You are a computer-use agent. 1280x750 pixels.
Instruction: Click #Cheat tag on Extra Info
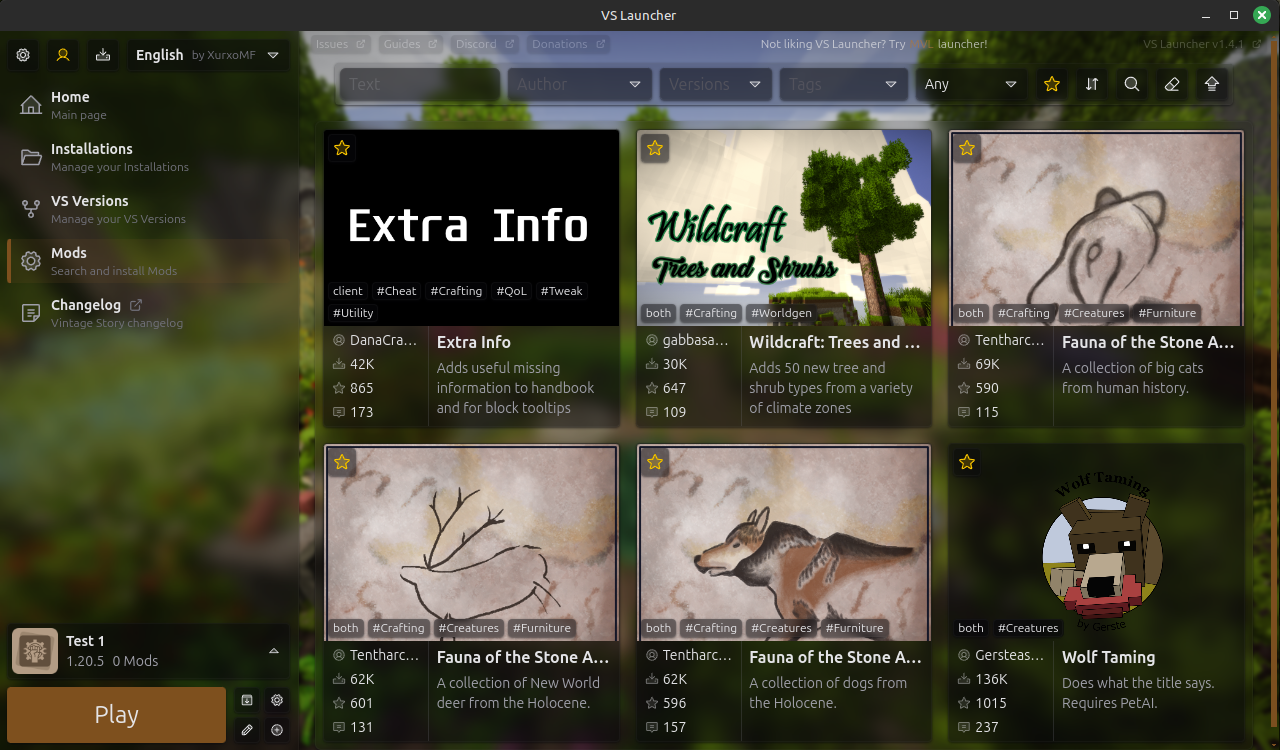pyautogui.click(x=396, y=291)
